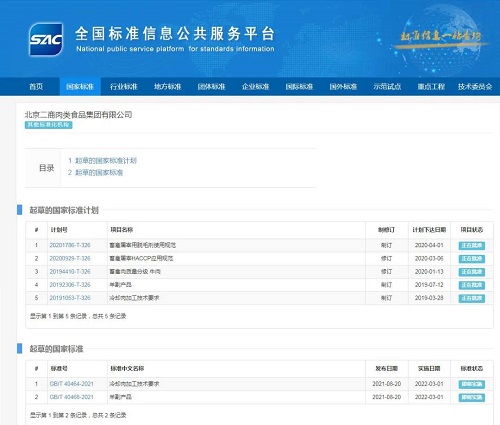
Task: Select the 国家标准 navigation tab
Action: (x=80, y=87)
